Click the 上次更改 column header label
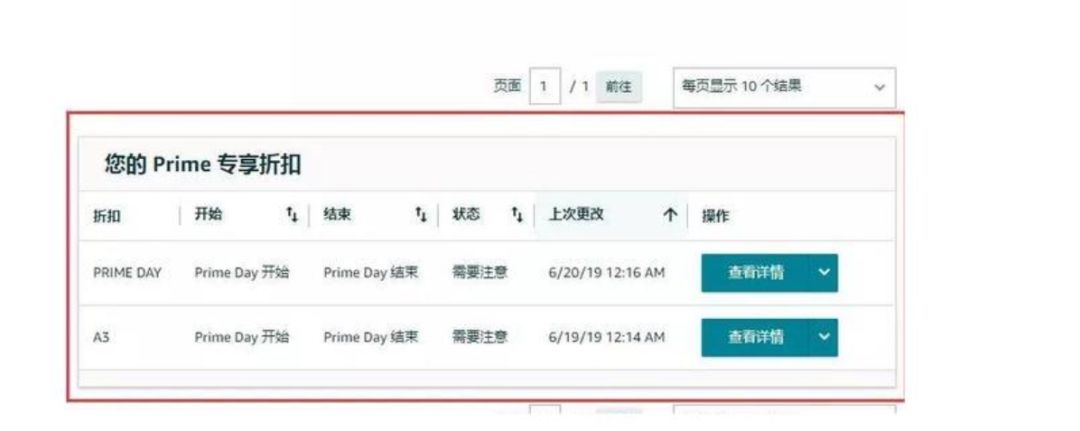1080x431 pixels. click(x=576, y=214)
